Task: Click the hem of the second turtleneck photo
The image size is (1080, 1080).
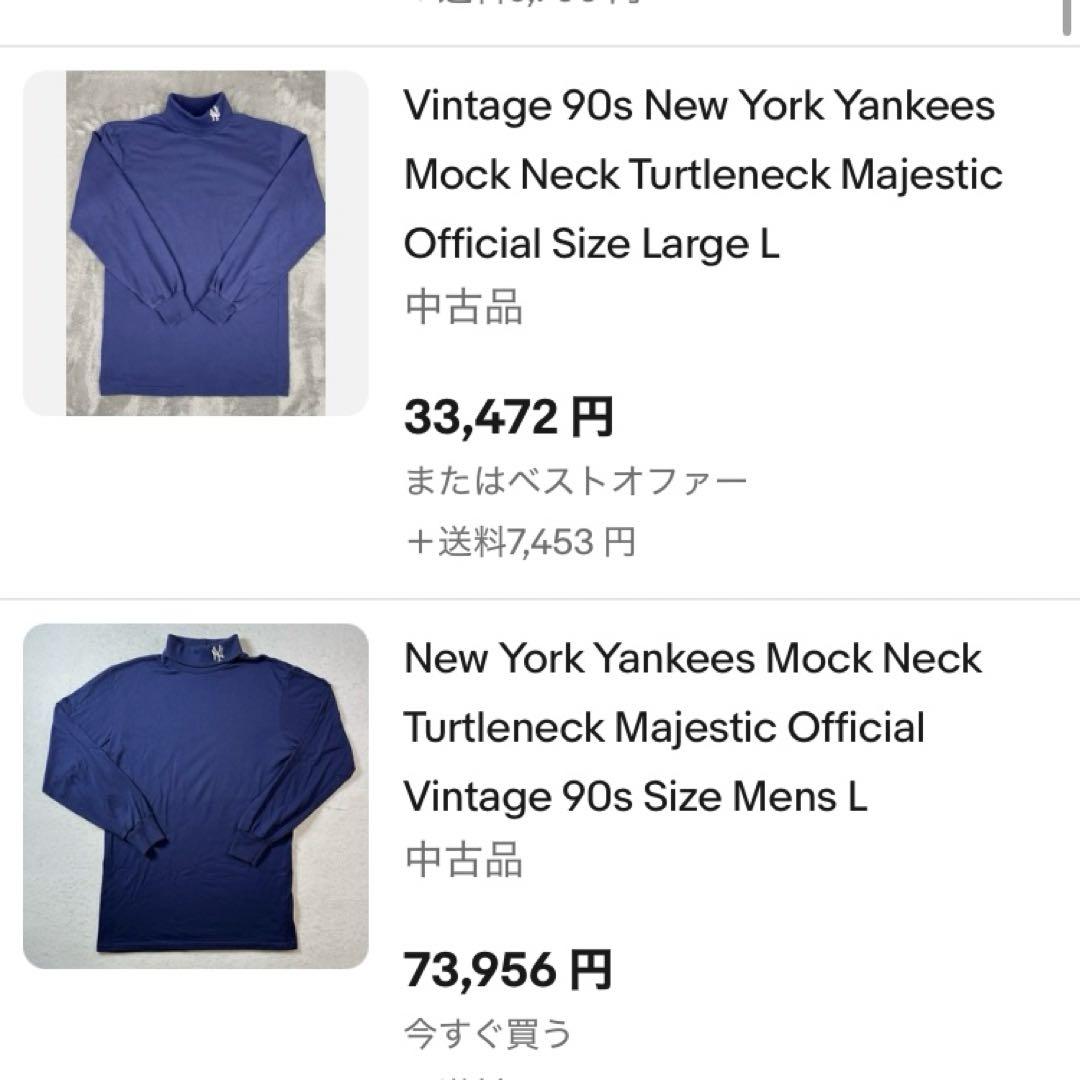Action: 196,940
